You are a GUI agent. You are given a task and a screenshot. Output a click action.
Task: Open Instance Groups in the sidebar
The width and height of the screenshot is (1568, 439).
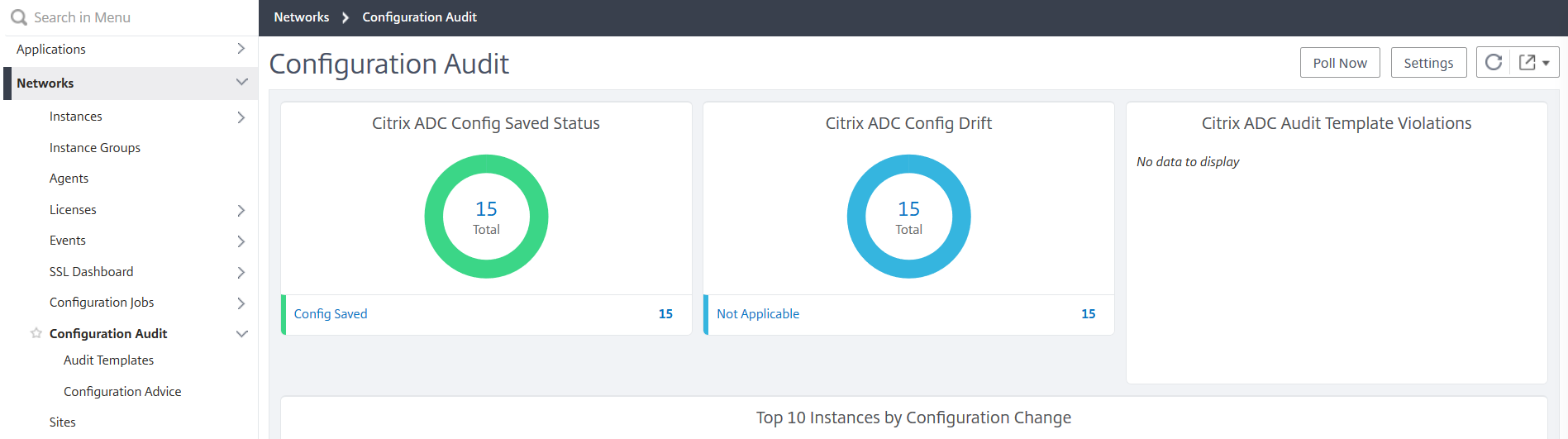pyautogui.click(x=95, y=148)
